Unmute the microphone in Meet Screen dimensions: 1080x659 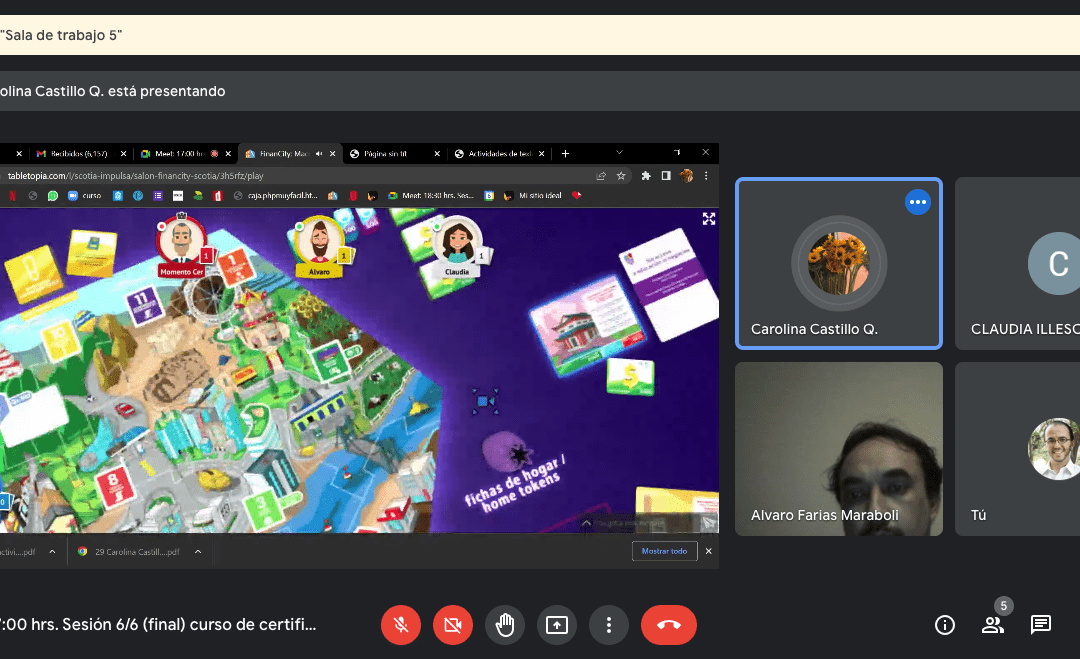pos(401,625)
